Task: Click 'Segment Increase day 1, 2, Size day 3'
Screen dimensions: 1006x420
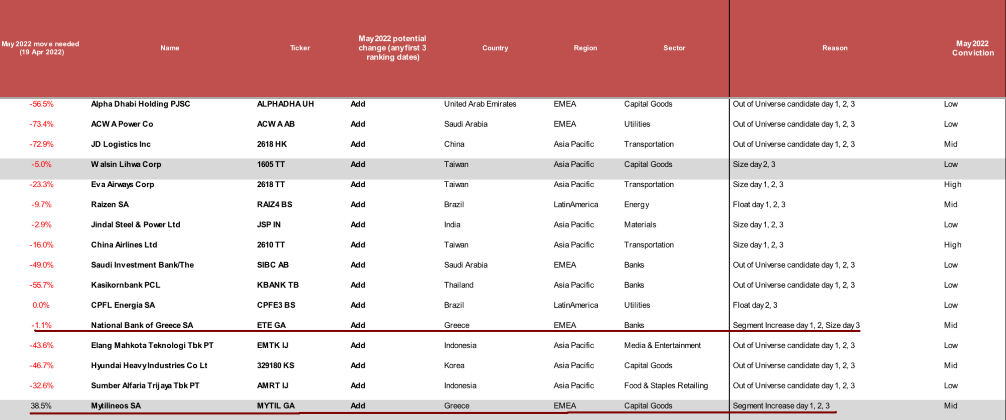Action: tap(796, 326)
